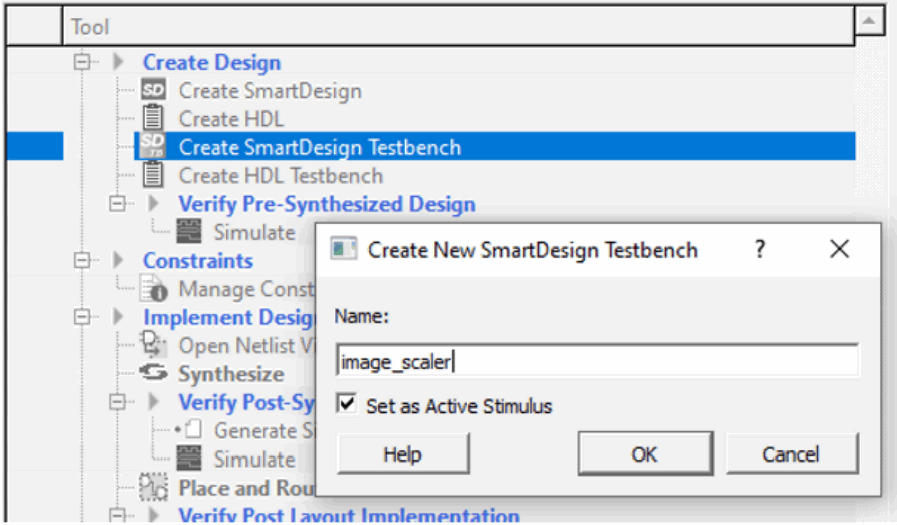Click the Verify Post-Synthesized arrow icon

click(153, 401)
